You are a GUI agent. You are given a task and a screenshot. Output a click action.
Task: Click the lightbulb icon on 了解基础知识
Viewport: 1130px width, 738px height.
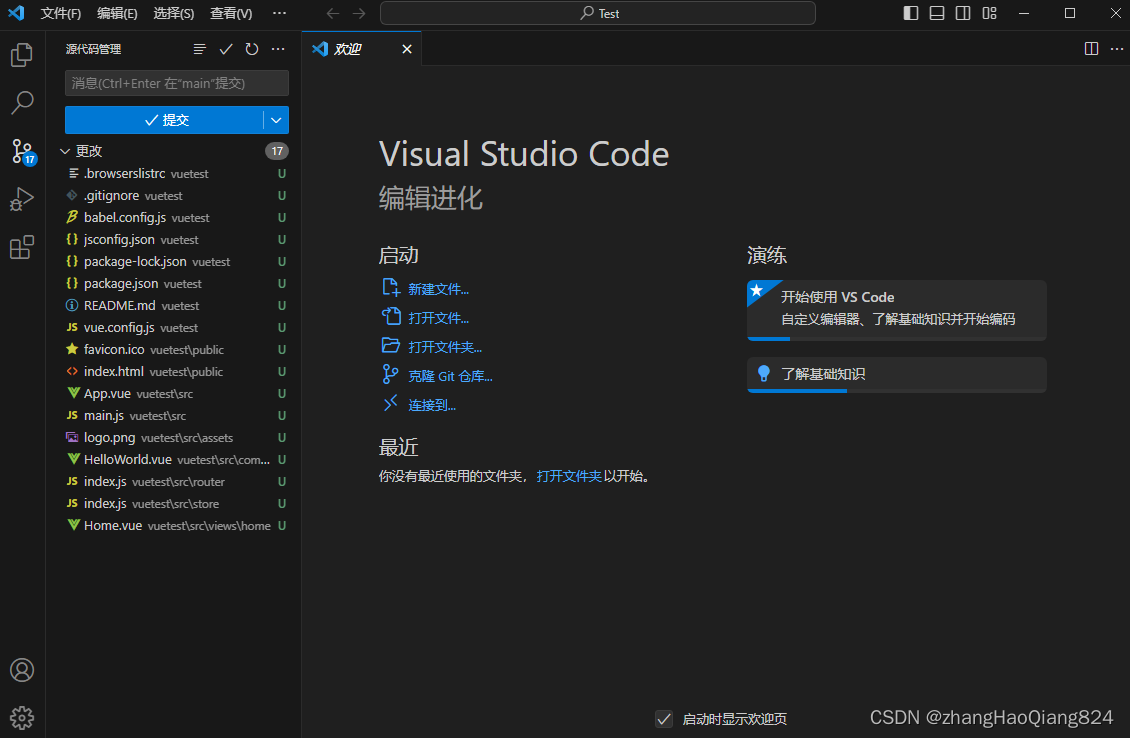point(764,373)
